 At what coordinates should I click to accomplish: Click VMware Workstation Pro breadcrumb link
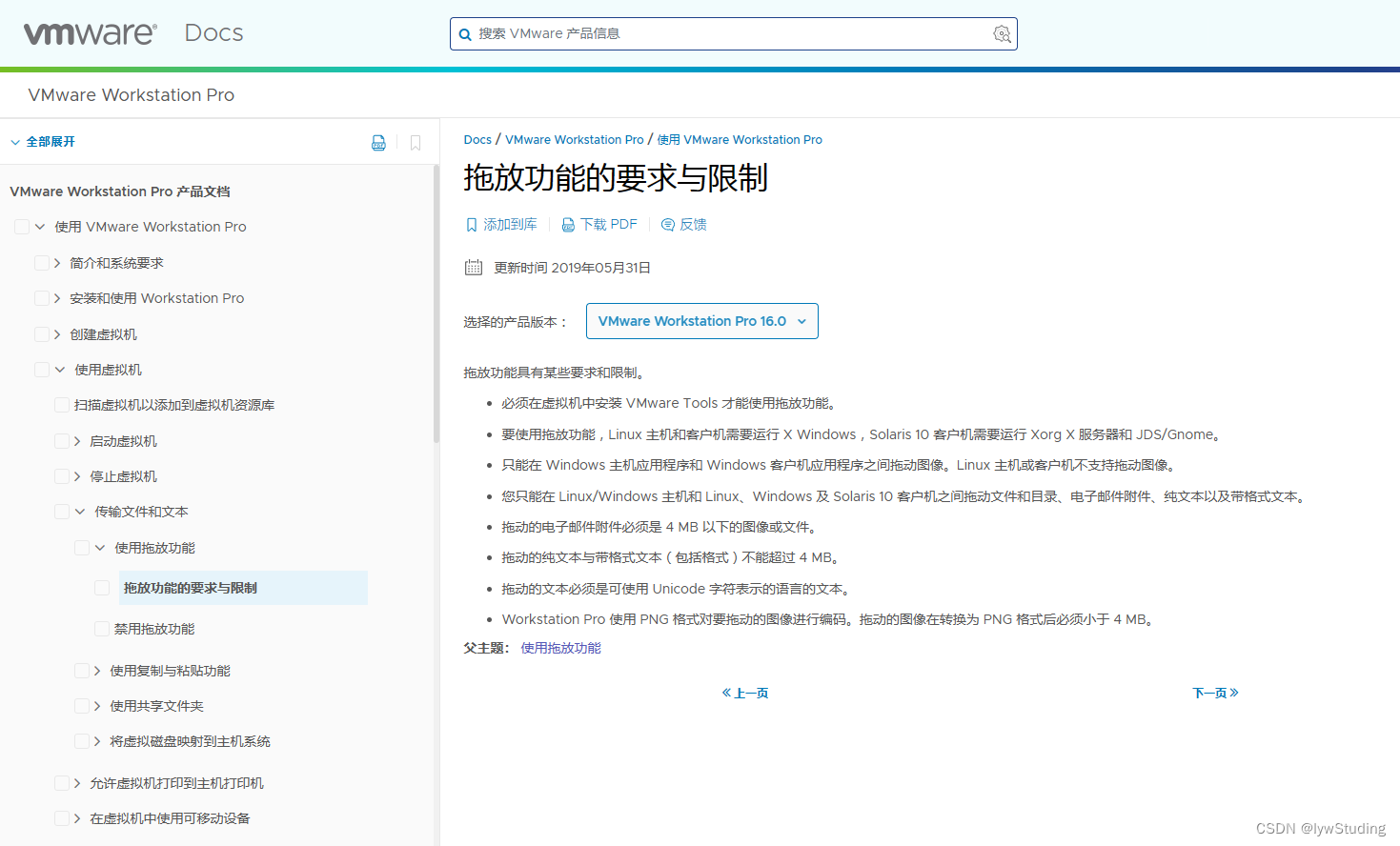pyautogui.click(x=575, y=139)
